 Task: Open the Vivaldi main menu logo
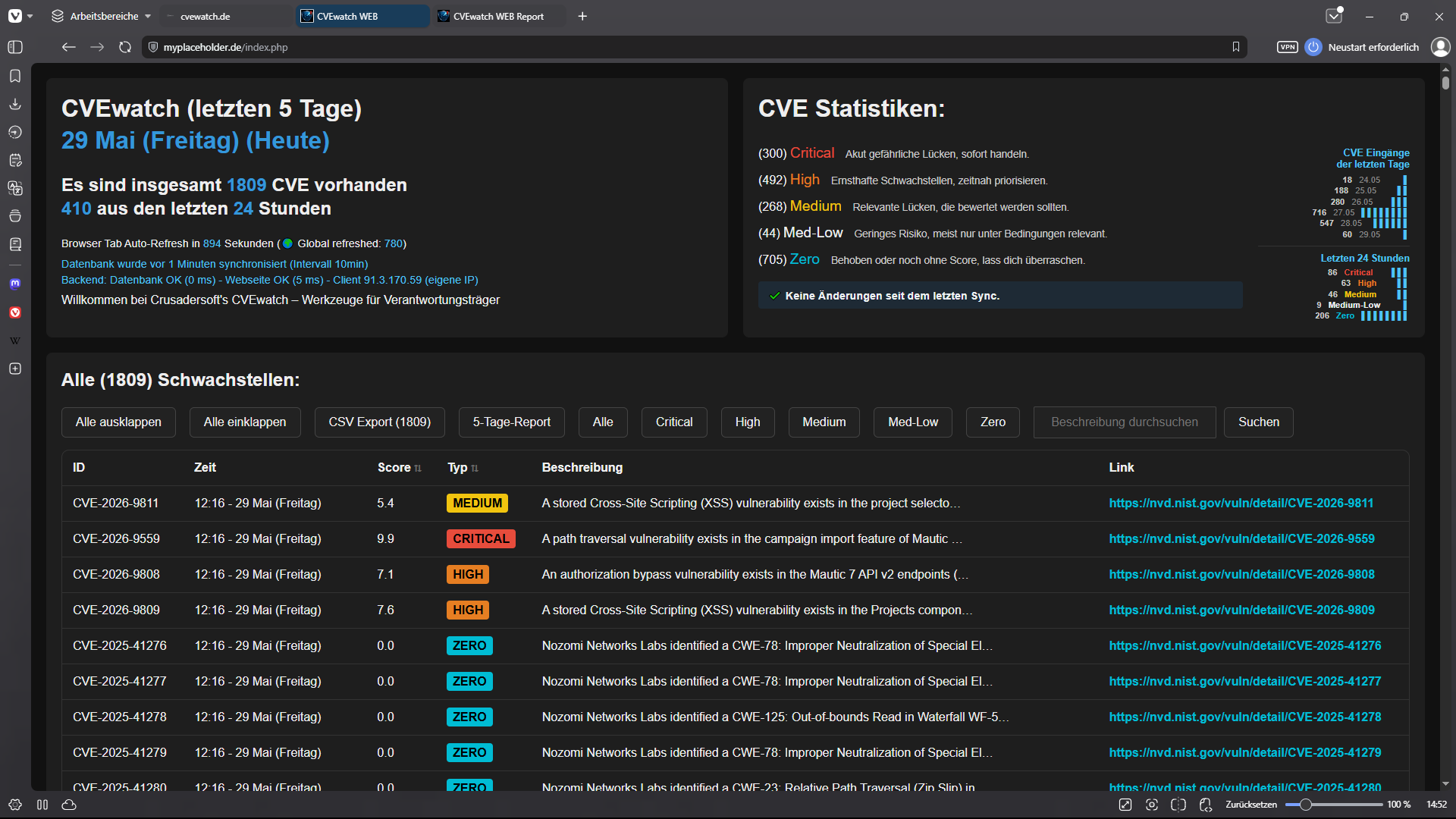pos(14,16)
